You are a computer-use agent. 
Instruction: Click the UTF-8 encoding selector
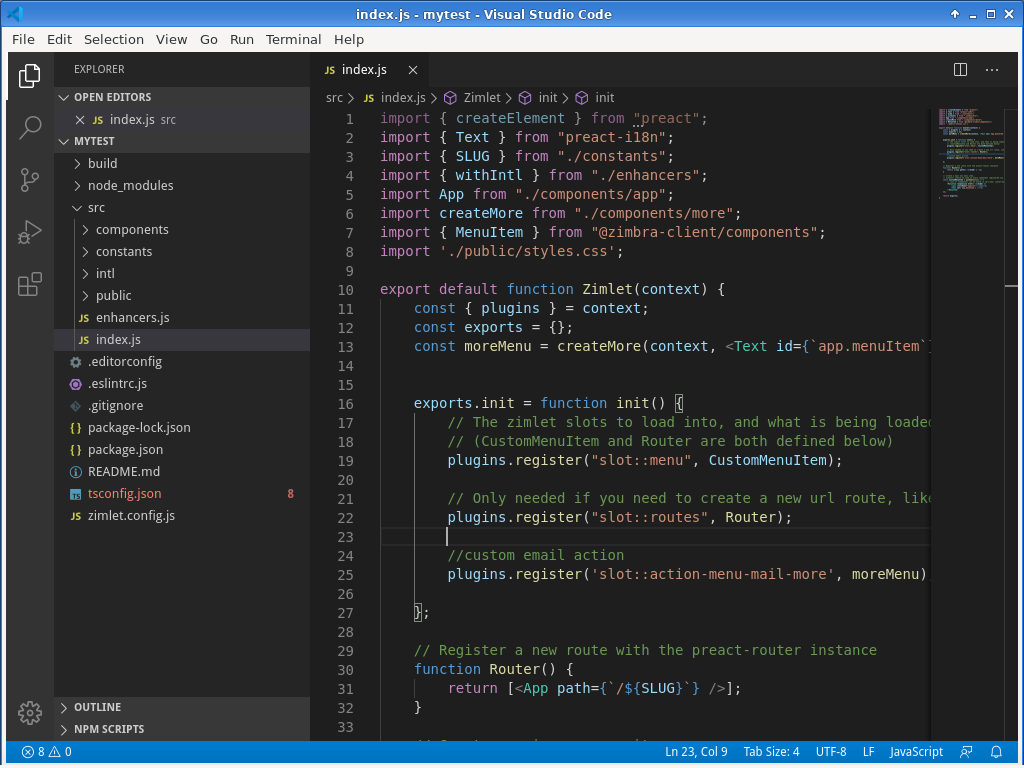tap(831, 752)
